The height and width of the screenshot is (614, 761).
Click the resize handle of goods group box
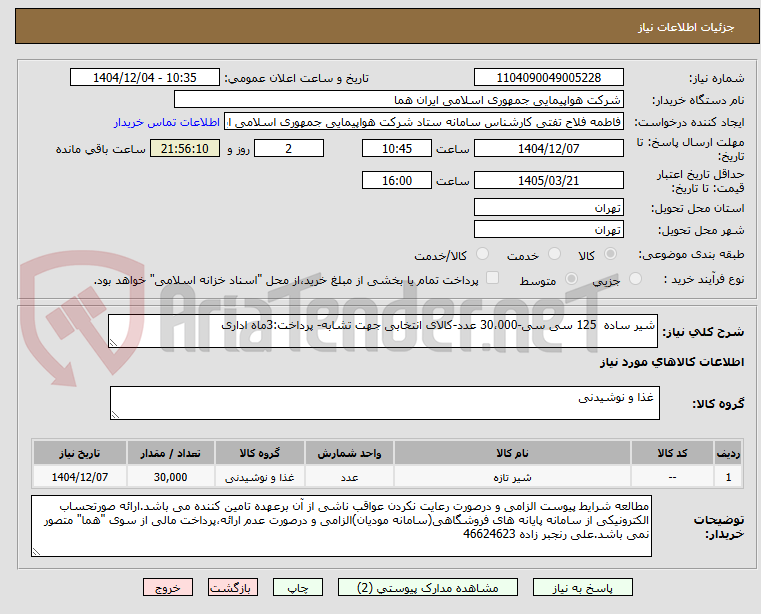tap(116, 415)
